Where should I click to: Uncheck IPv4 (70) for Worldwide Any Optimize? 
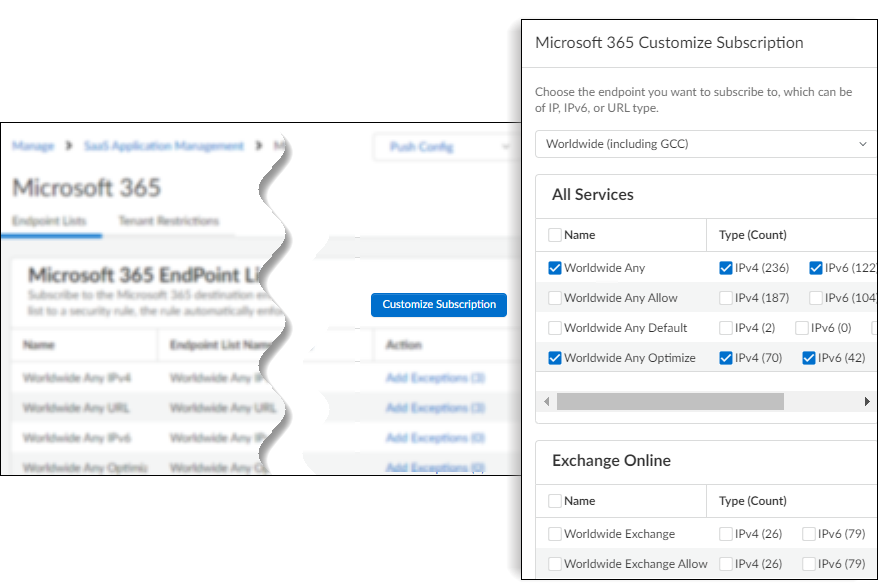[726, 358]
